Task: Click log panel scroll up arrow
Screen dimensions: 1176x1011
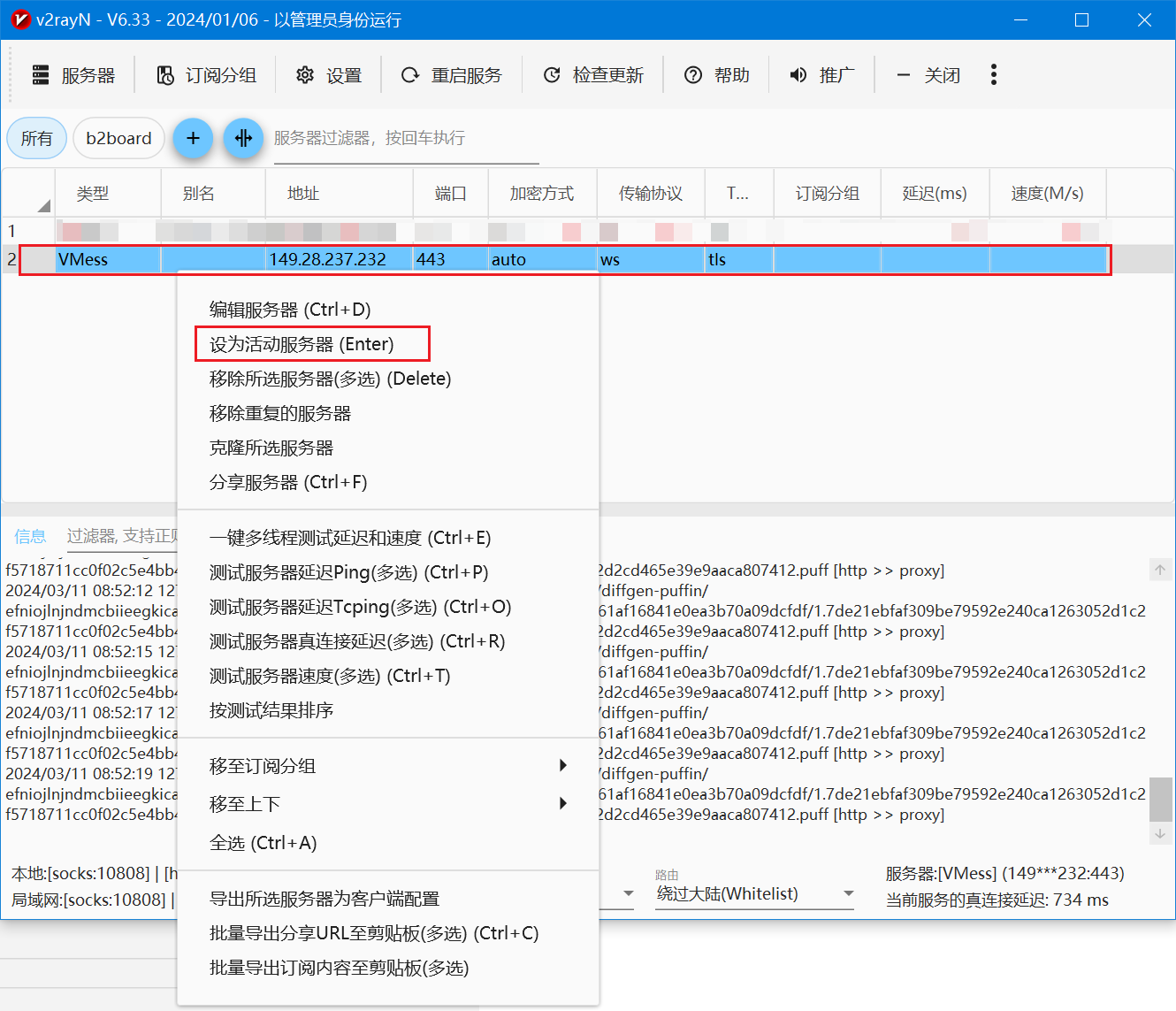Action: click(x=1160, y=570)
